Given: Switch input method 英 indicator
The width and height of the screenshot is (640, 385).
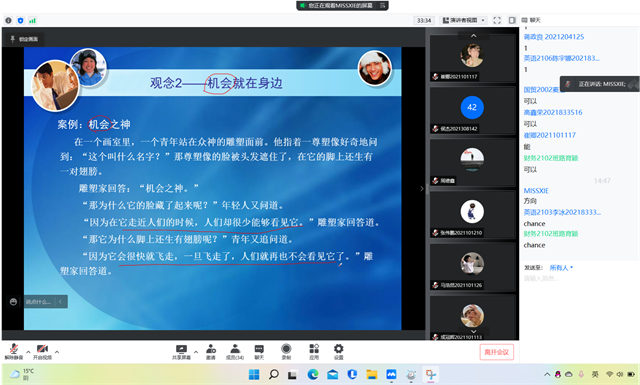Looking at the screenshot, I should coord(595,374).
